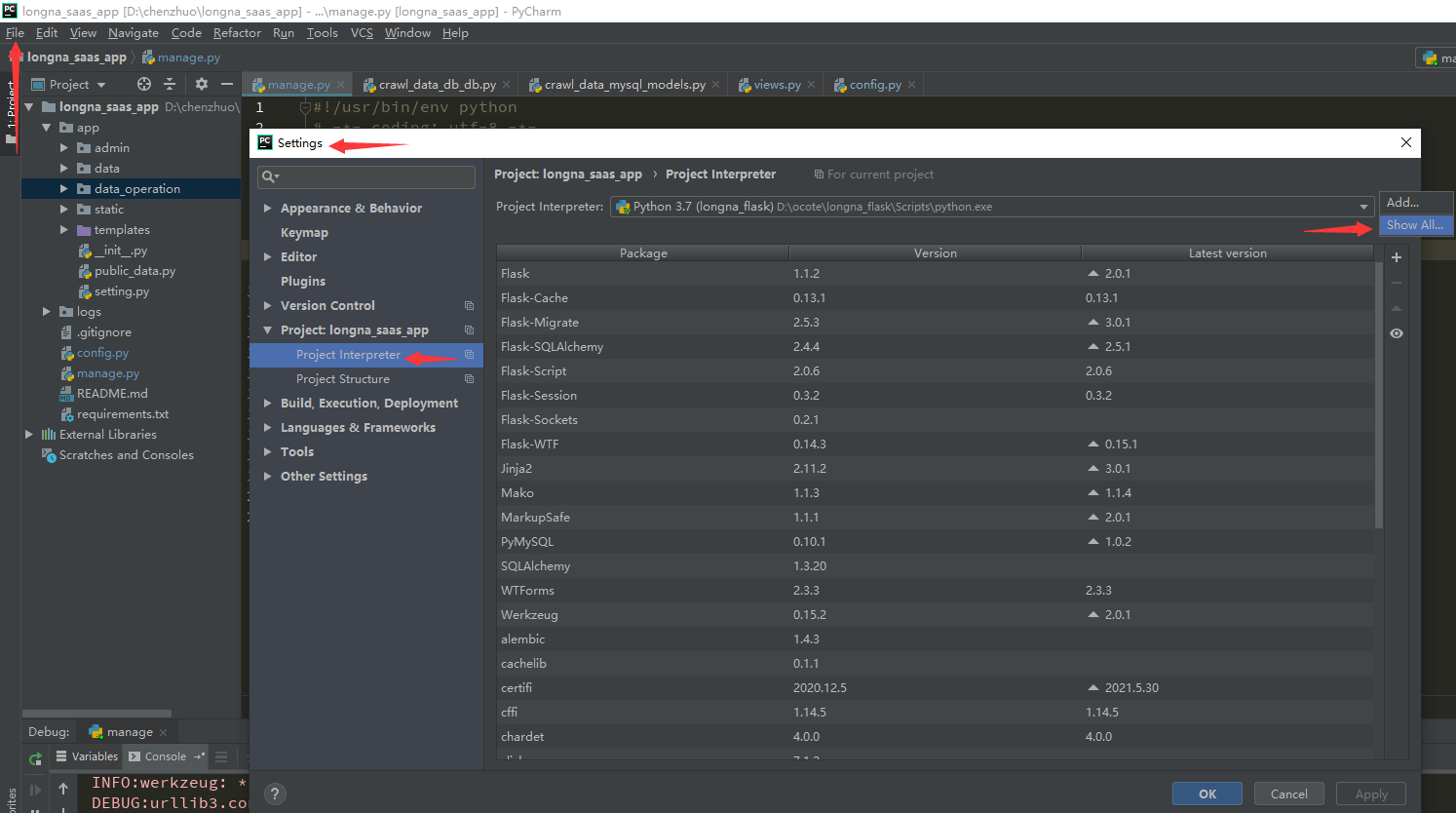Select Project Structure in settings tree
Viewport: 1456px width, 813px height.
(x=343, y=379)
